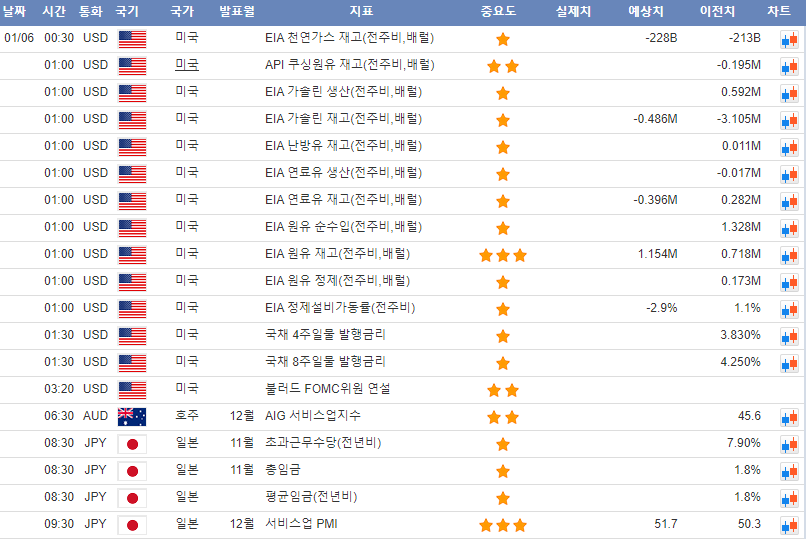Click the 날짜 column header
This screenshot has height=539, width=806.
[21, 12]
